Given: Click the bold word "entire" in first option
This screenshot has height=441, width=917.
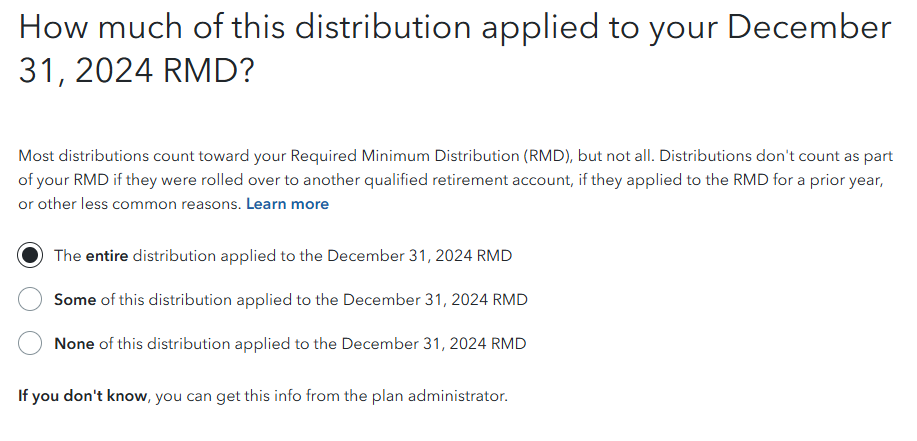Looking at the screenshot, I should [x=107, y=255].
